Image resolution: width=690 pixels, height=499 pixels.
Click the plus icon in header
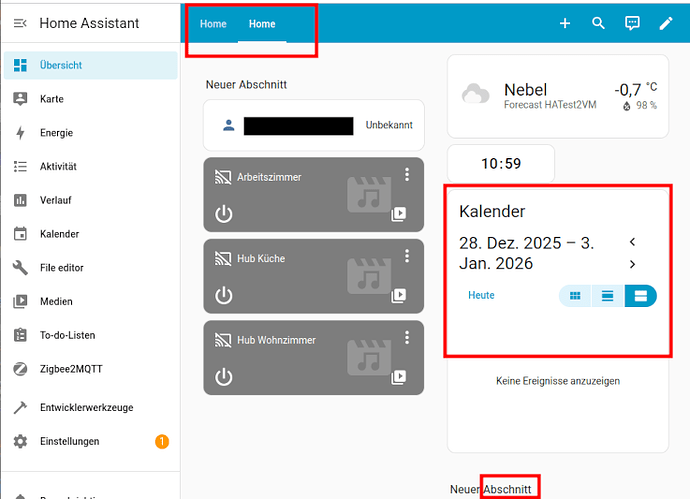point(565,23)
